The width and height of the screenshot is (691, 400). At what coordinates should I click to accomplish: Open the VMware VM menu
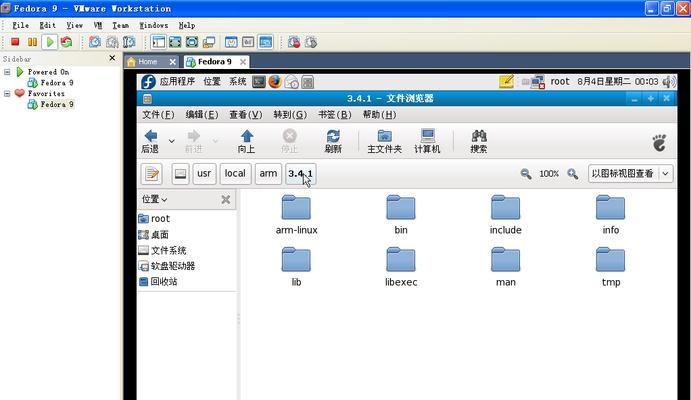[x=97, y=25]
